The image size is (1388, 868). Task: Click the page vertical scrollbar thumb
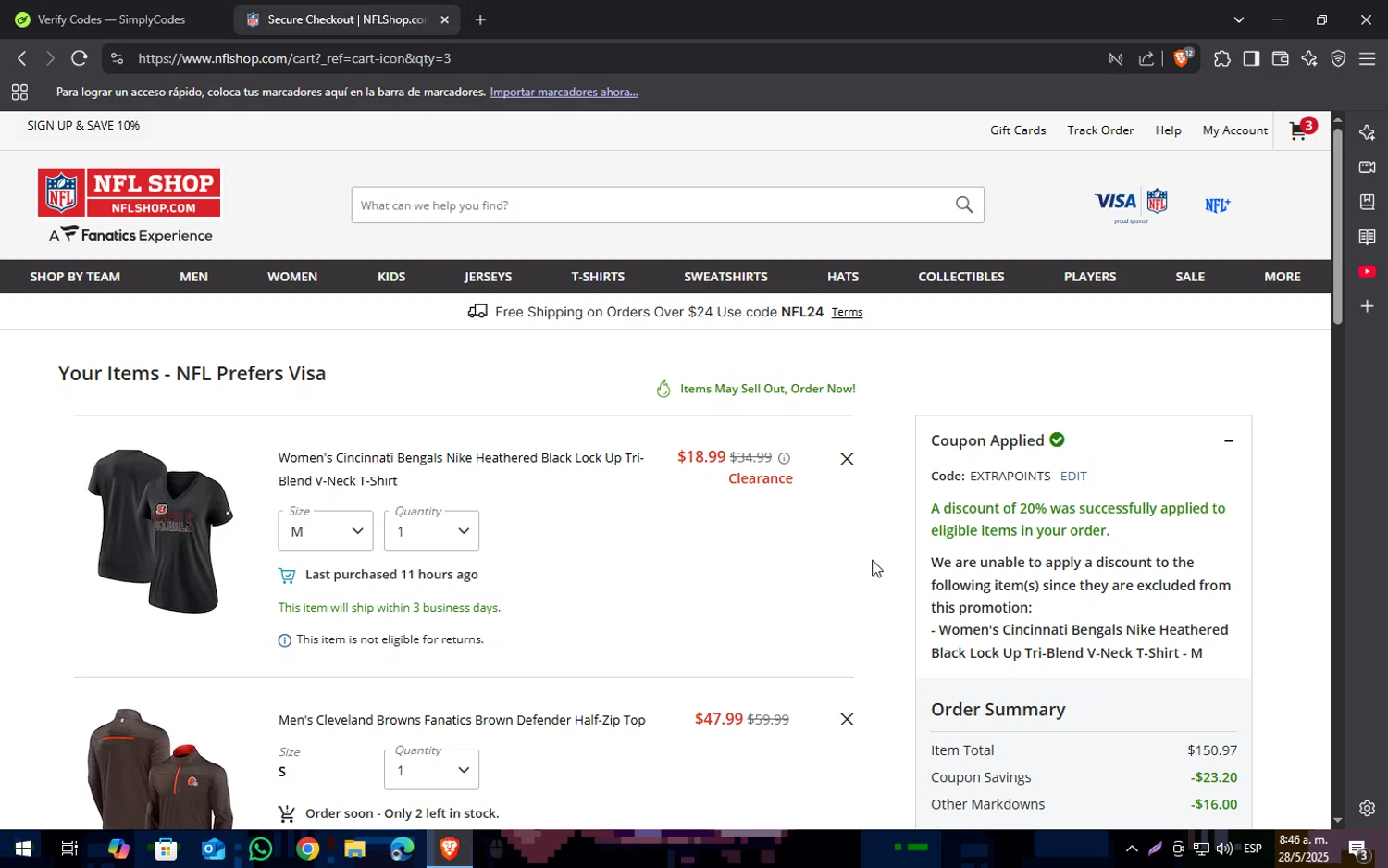pyautogui.click(x=1337, y=227)
